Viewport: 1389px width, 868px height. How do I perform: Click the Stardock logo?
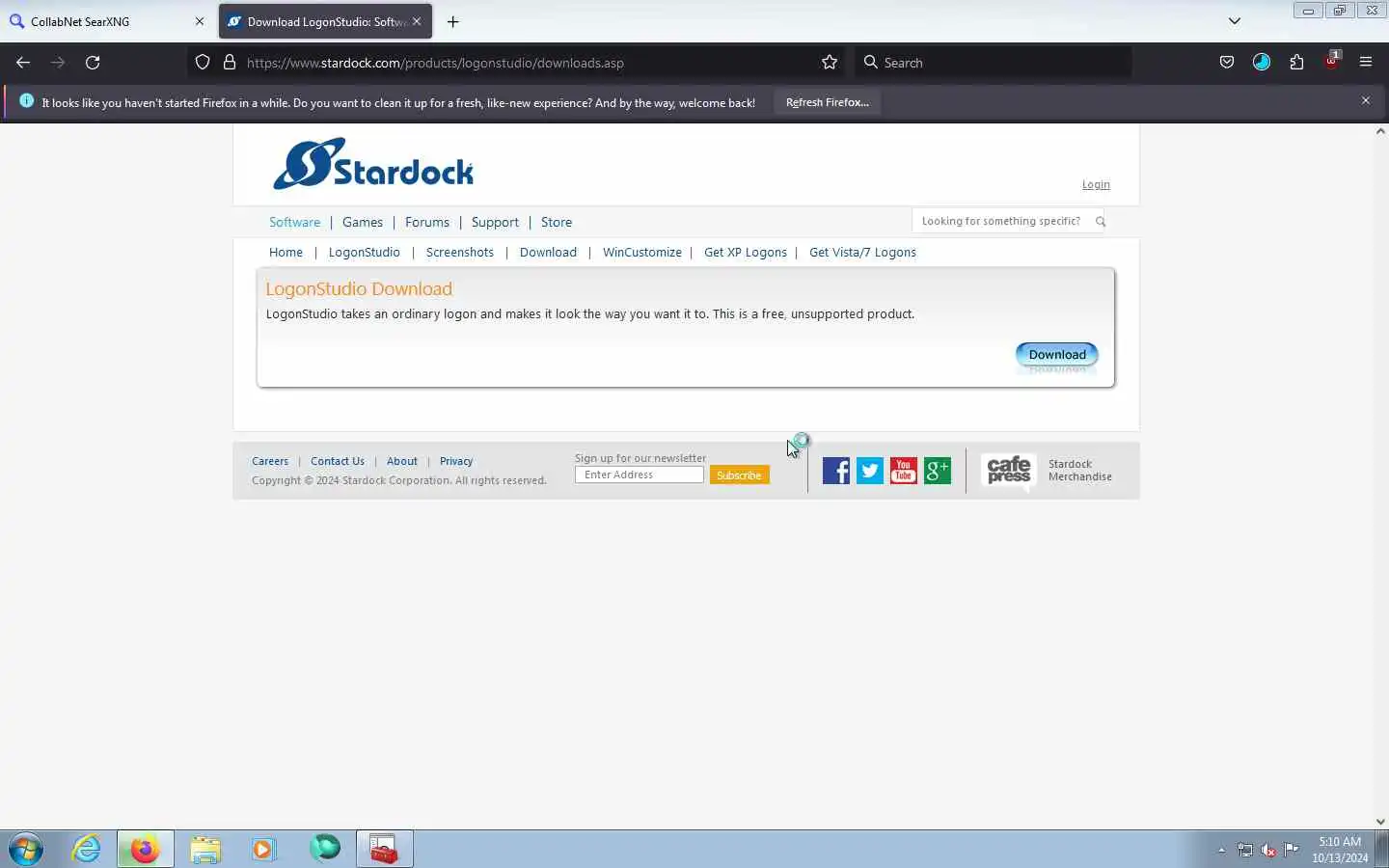[x=373, y=164]
